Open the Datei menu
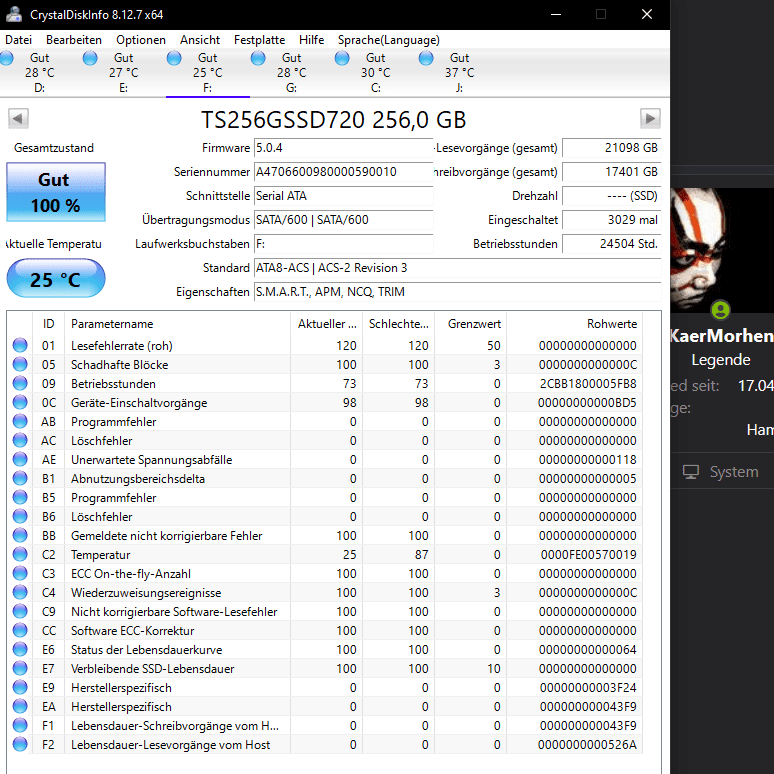Screen dimensions: 774x774 coord(18,40)
